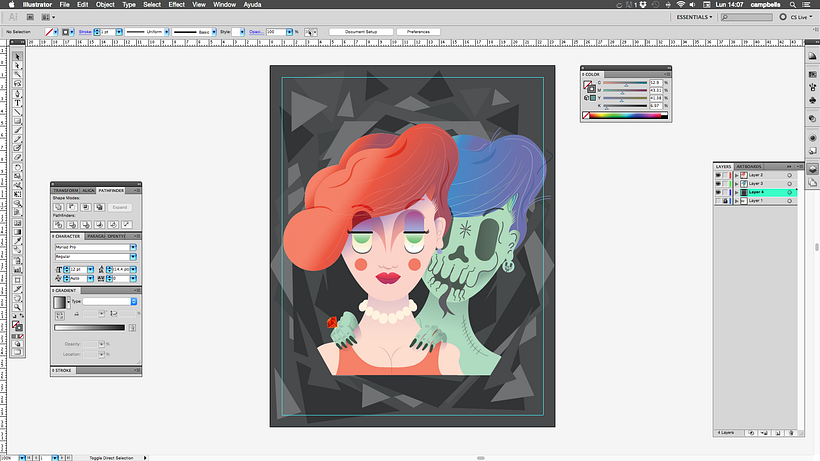This screenshot has width=820, height=461.
Task: Click the opacity value field showing 100
Action: pyautogui.click(x=276, y=32)
